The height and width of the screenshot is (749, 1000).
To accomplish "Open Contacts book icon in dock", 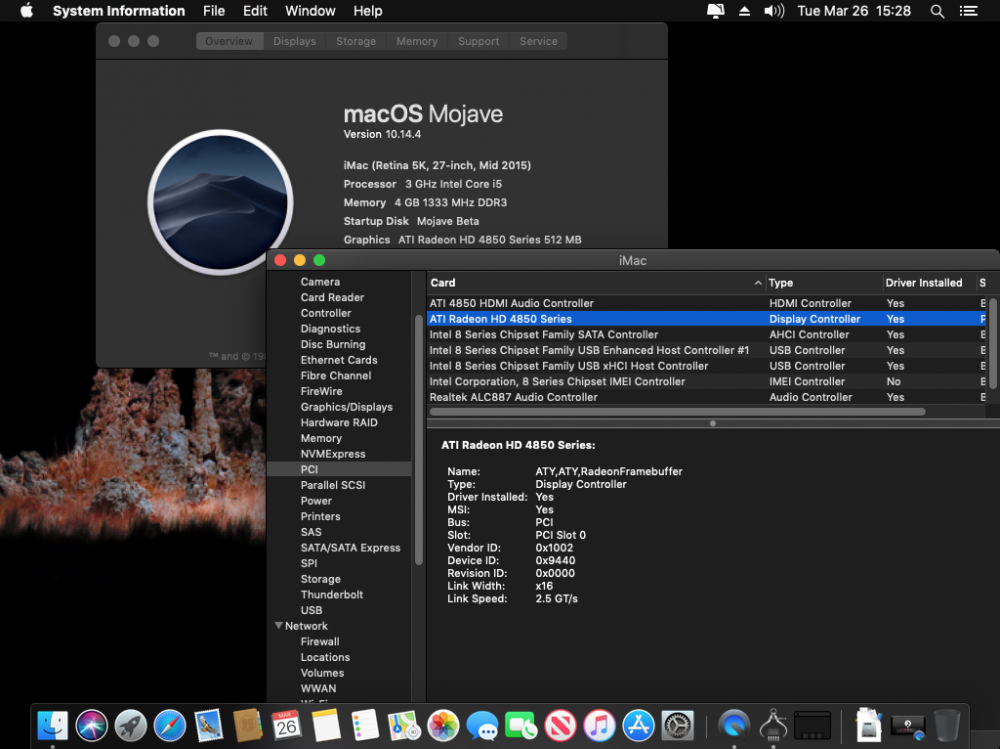I will coord(247,726).
